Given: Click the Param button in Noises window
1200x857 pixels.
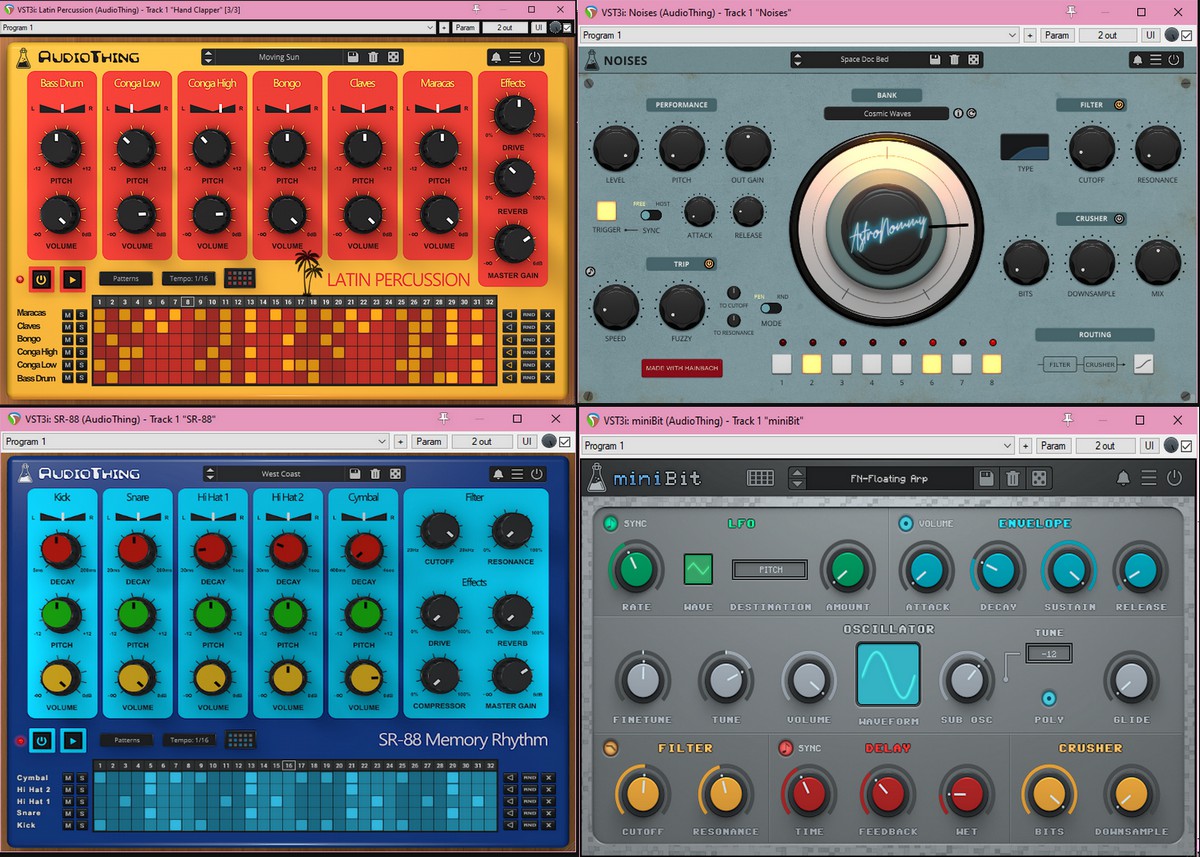Looking at the screenshot, I should 1057,35.
